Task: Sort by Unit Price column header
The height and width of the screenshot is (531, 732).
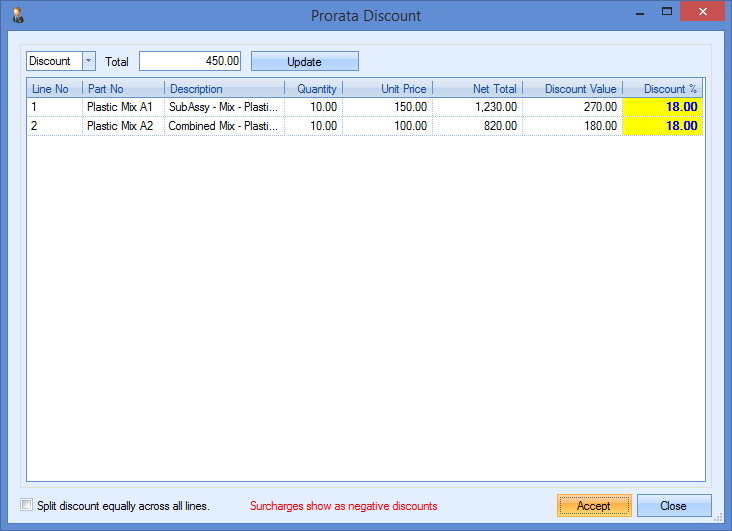Action: [x=387, y=89]
